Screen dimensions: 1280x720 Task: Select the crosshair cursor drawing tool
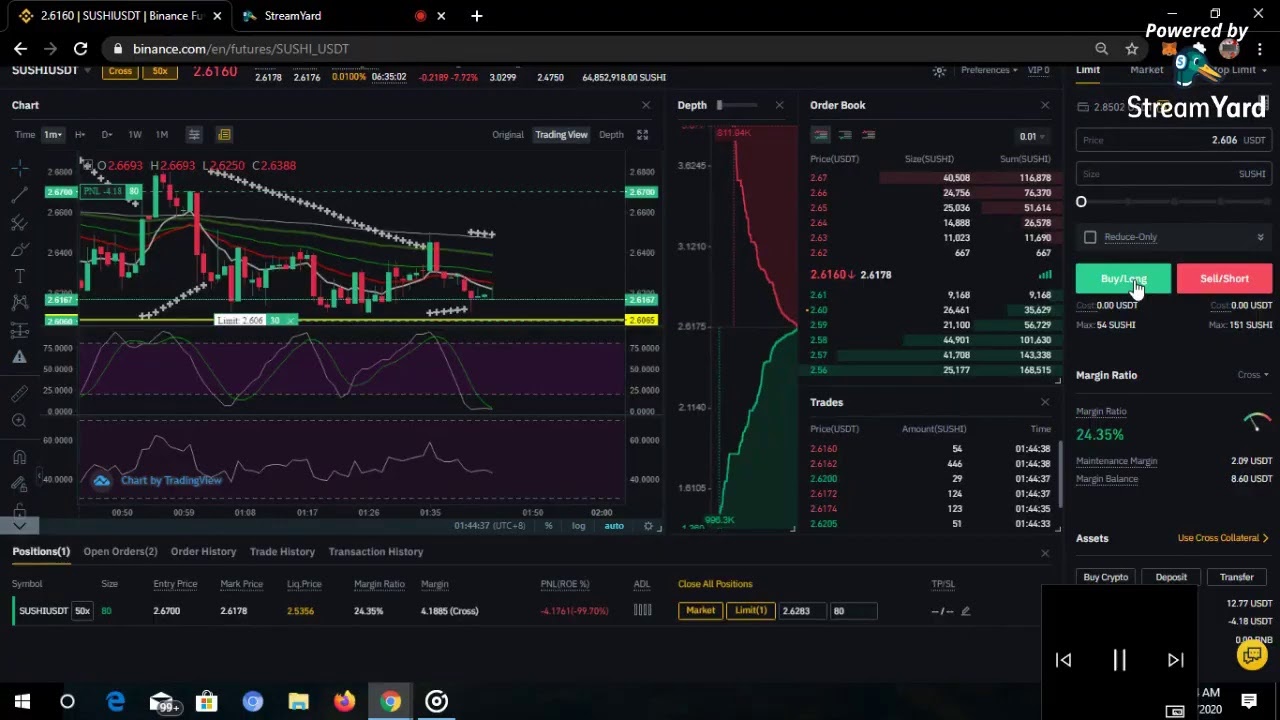pyautogui.click(x=19, y=169)
